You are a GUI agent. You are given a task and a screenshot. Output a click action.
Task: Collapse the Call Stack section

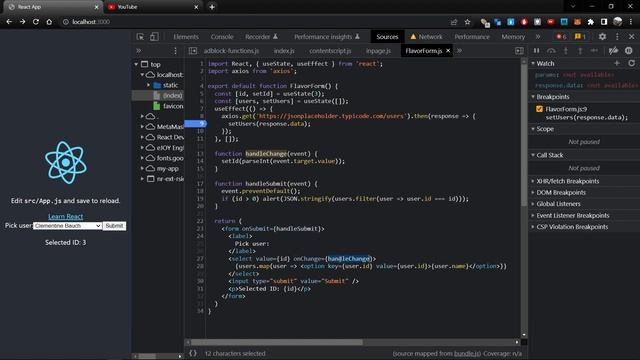tap(533, 155)
